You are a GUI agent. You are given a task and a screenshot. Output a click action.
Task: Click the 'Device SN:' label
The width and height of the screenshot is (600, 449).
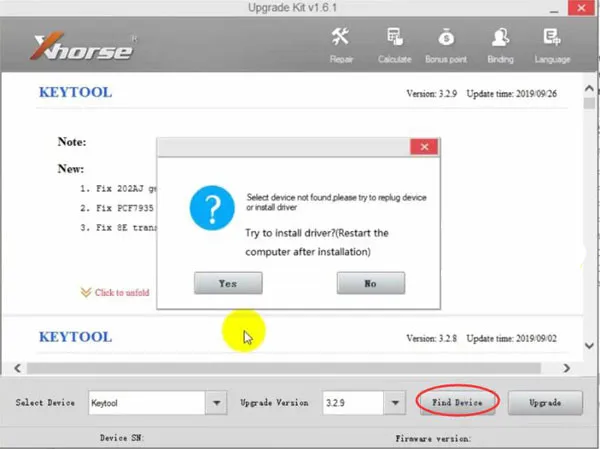point(122,438)
